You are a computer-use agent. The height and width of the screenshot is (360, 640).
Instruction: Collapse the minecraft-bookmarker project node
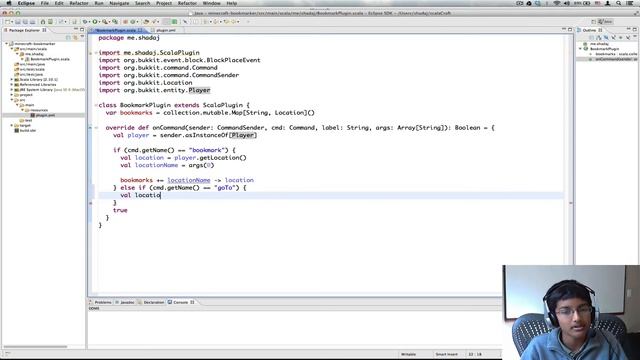coord(7,44)
